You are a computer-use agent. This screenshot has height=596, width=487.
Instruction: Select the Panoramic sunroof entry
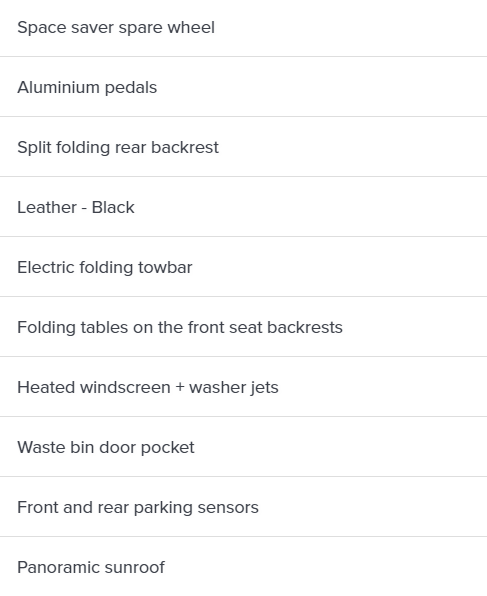pos(243,567)
